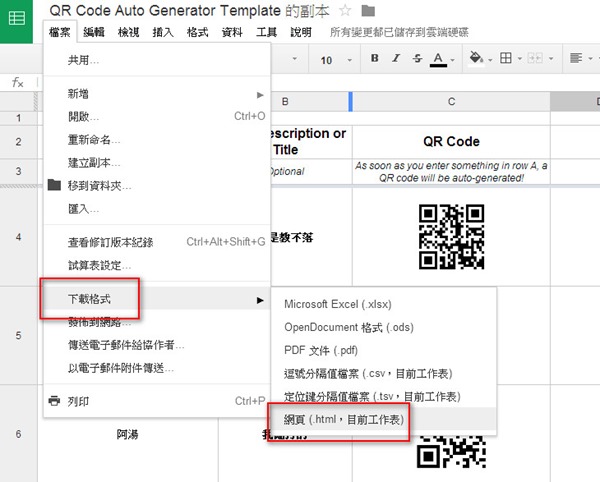Open the borders dropdown arrow
The height and width of the screenshot is (482, 600).
click(520, 59)
